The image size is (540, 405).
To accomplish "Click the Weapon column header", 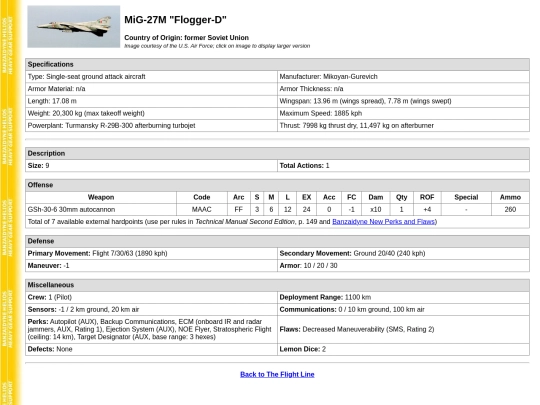I will coord(101,197).
